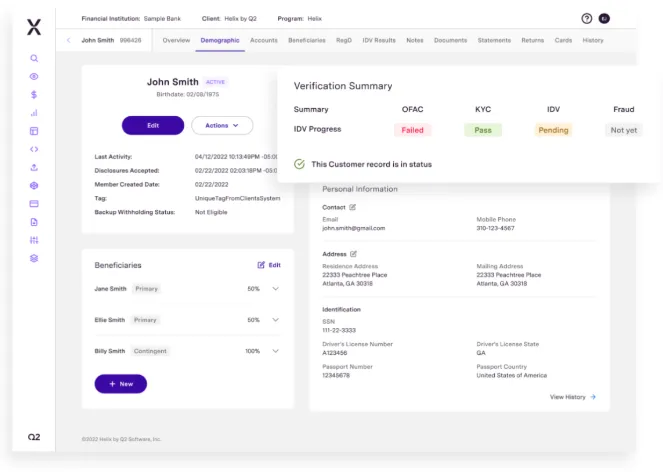663x472 pixels.
Task: Click the back chevron beside John Smith
Action: [x=68, y=40]
